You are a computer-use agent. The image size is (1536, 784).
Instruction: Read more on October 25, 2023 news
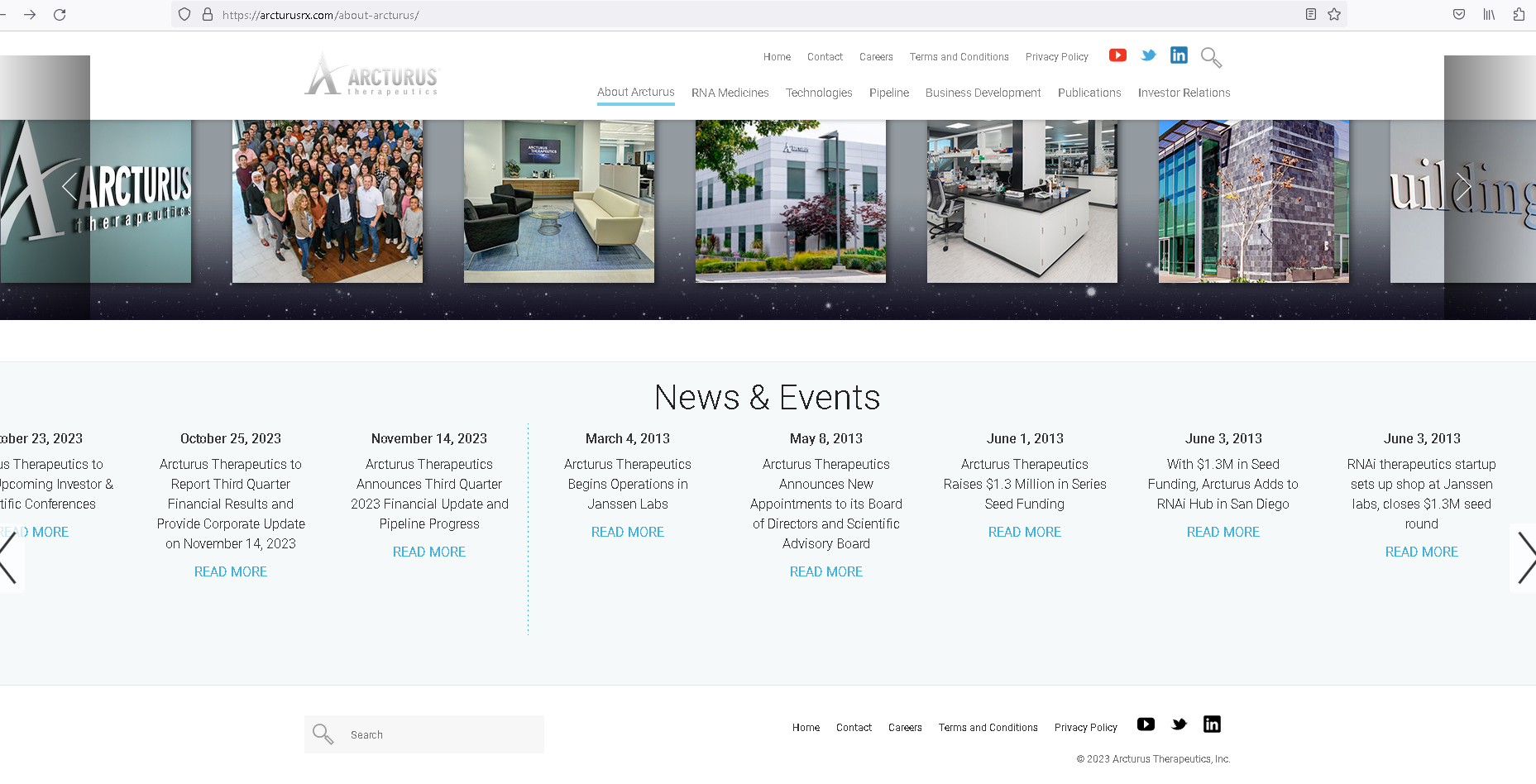click(231, 571)
